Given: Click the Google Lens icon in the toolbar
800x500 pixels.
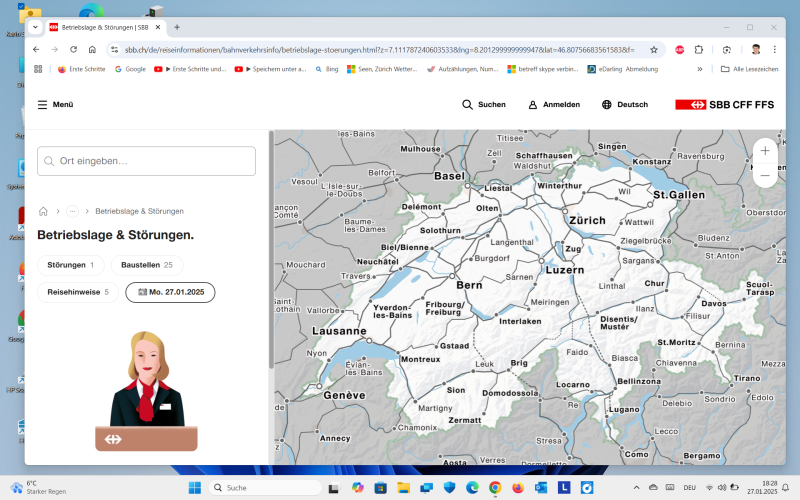Looking at the screenshot, I should (x=727, y=49).
